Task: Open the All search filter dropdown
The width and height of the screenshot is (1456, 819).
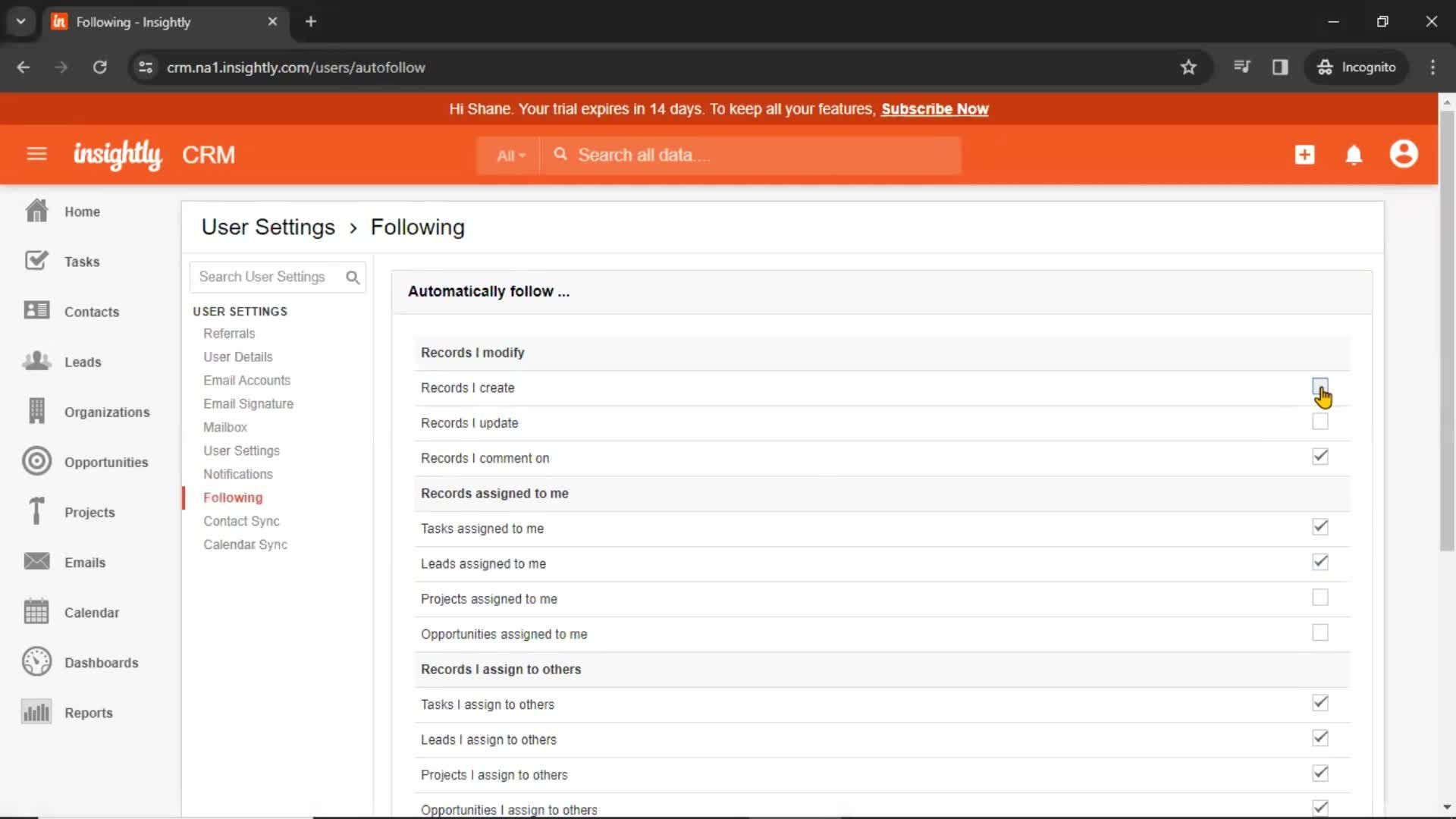Action: click(x=509, y=155)
